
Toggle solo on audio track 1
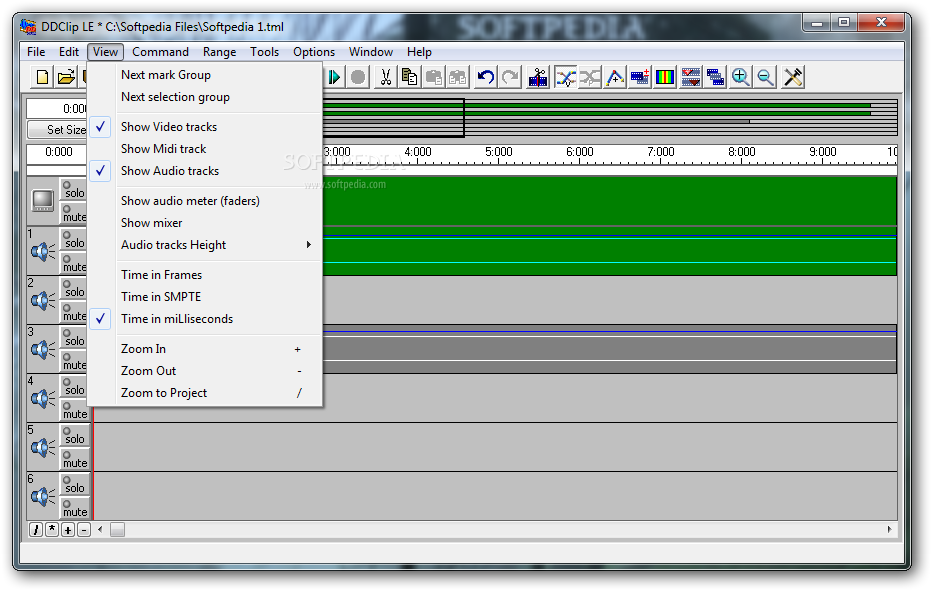pyautogui.click(x=74, y=240)
